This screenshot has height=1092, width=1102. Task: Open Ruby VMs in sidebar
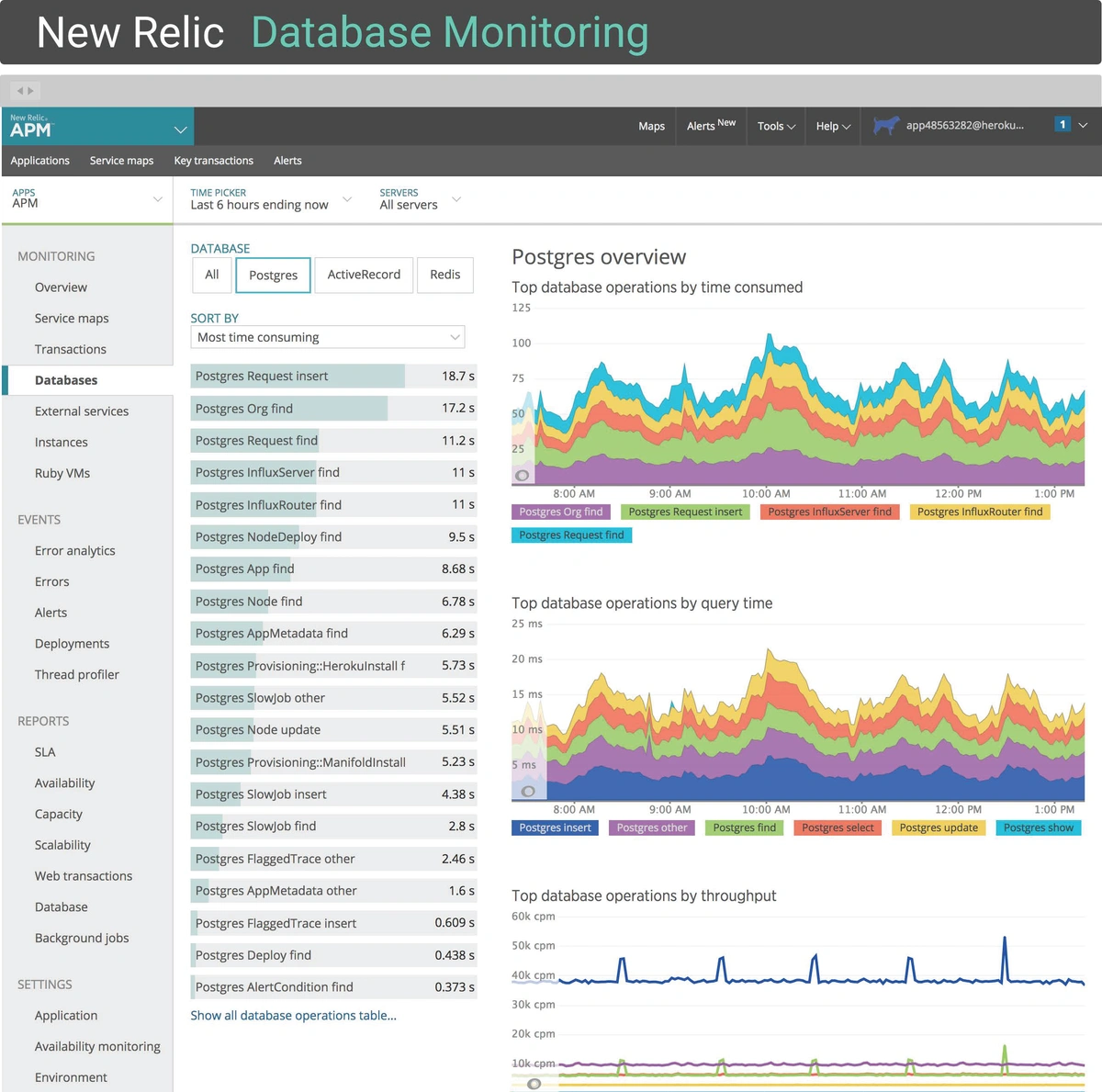[x=62, y=473]
